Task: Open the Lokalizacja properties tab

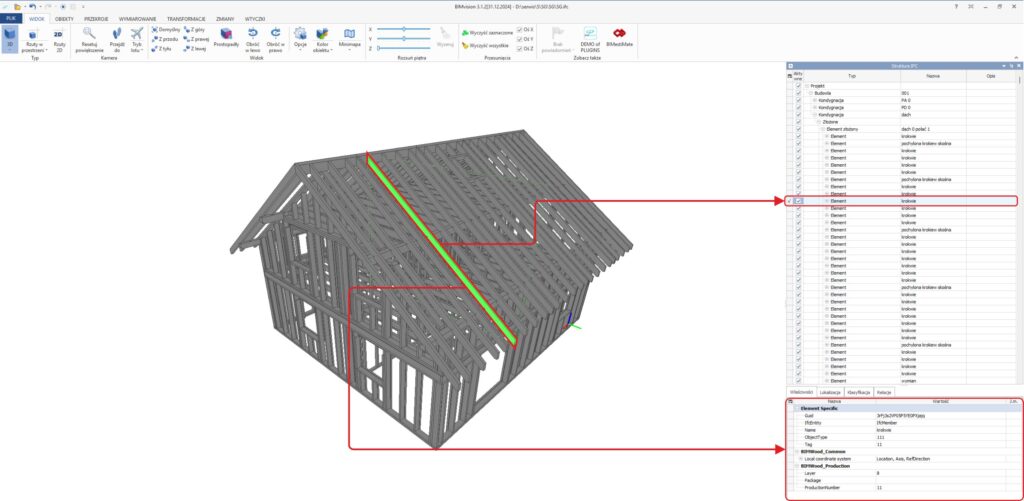Action: pos(829,391)
